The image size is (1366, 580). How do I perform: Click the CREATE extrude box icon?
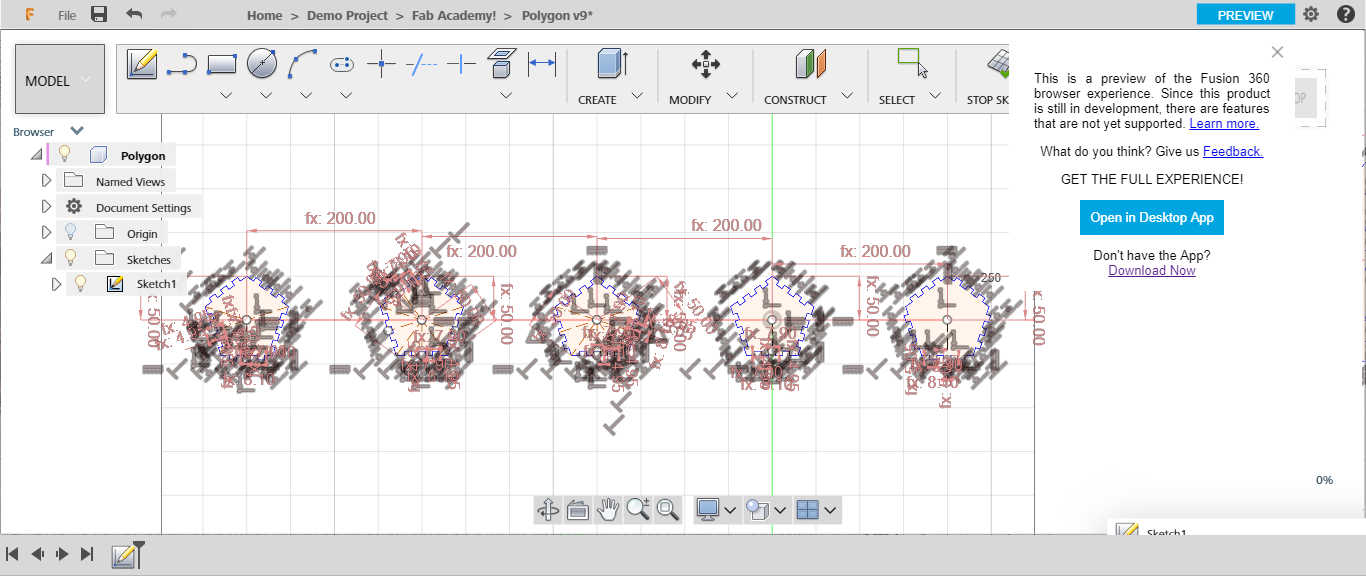(612, 64)
